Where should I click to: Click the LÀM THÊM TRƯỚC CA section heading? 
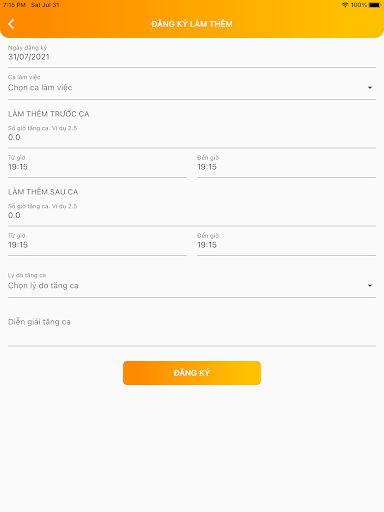pyautogui.click(x=49, y=114)
